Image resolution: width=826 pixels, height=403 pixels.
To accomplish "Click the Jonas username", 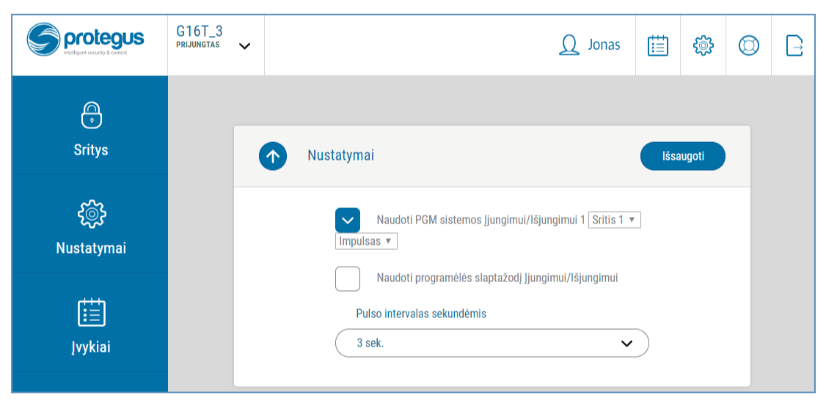I will [604, 45].
